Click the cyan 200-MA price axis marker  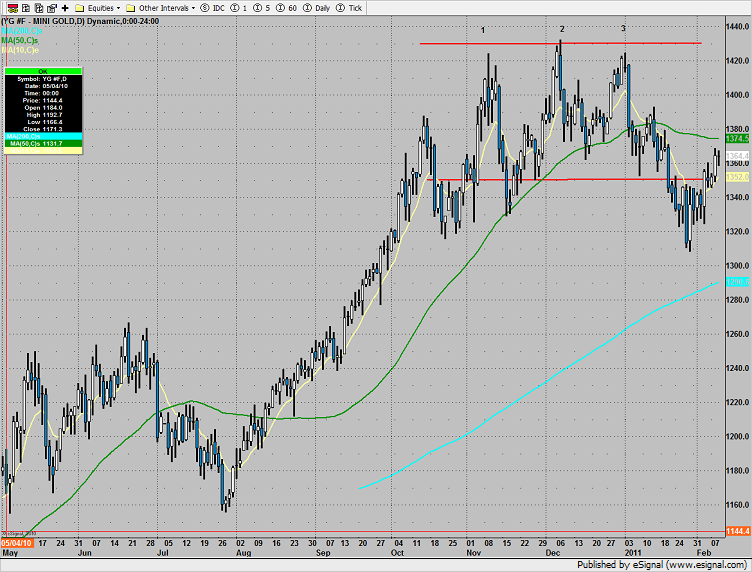pyautogui.click(x=737, y=282)
